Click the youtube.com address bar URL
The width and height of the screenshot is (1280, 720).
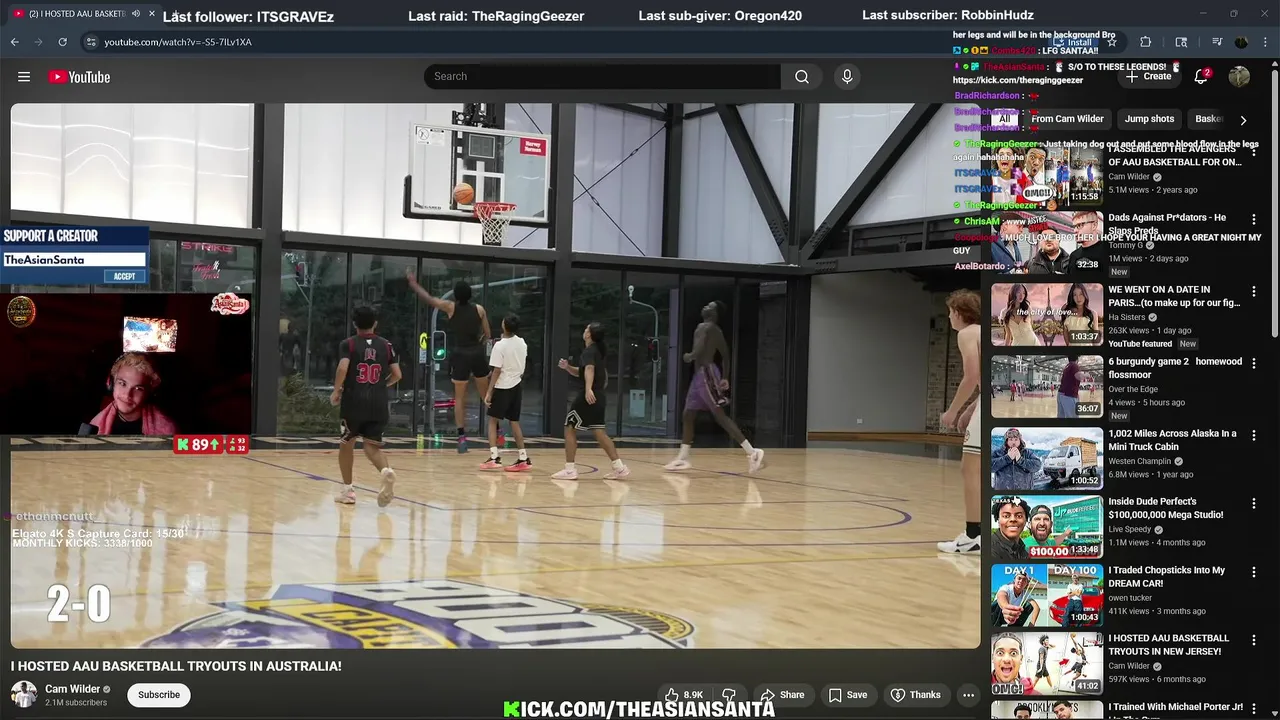tap(178, 42)
